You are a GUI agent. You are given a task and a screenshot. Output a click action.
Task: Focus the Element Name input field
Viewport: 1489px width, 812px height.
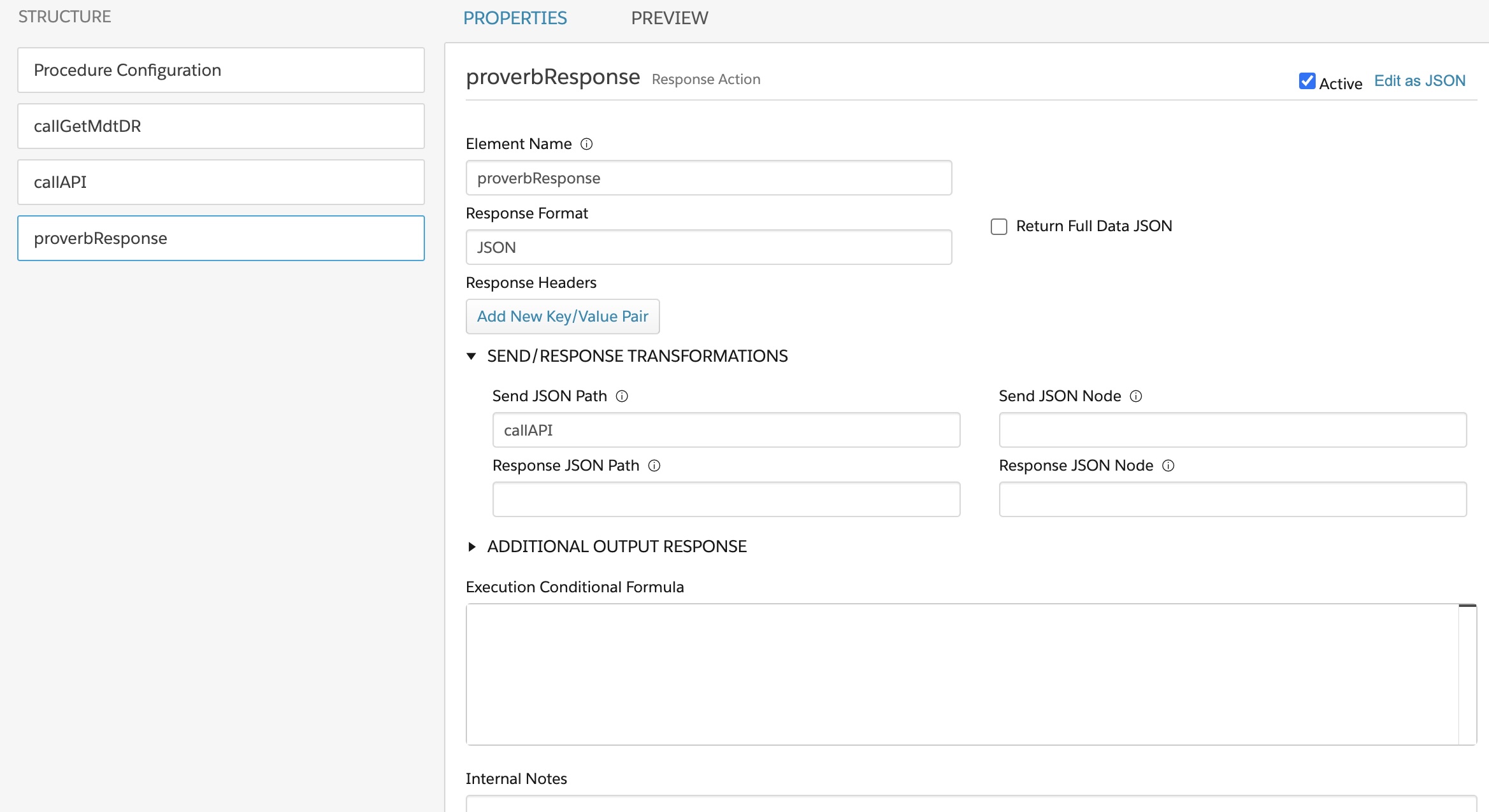pyautogui.click(x=709, y=178)
